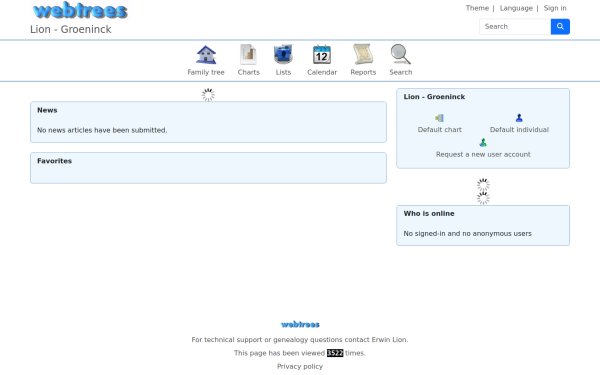Click the Lion - Groeninck tree title
The height and width of the screenshot is (375, 600).
(x=70, y=29)
